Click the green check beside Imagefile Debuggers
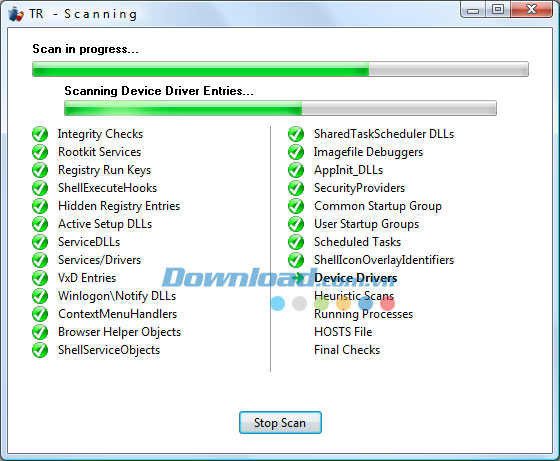Image resolution: width=560 pixels, height=461 pixels. [296, 152]
